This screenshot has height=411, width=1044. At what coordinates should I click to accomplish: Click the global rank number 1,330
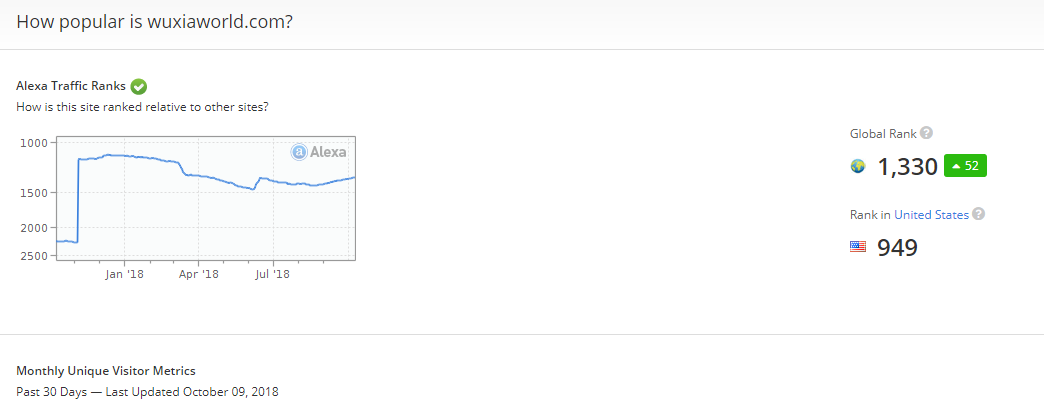click(x=907, y=167)
